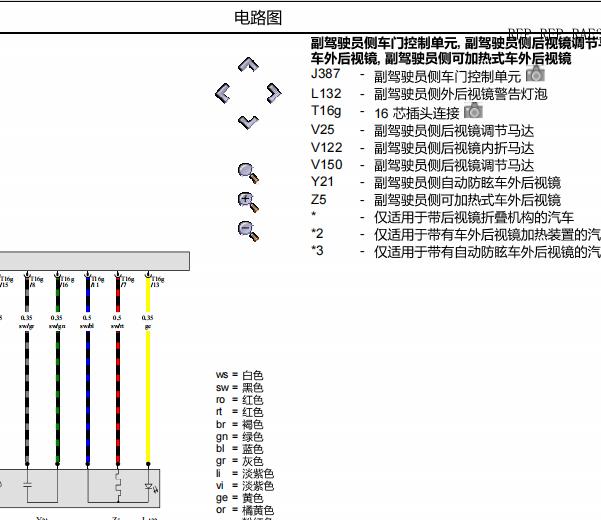Click the 电路图 page title
Screen dimensions: 601x520
(258, 18)
